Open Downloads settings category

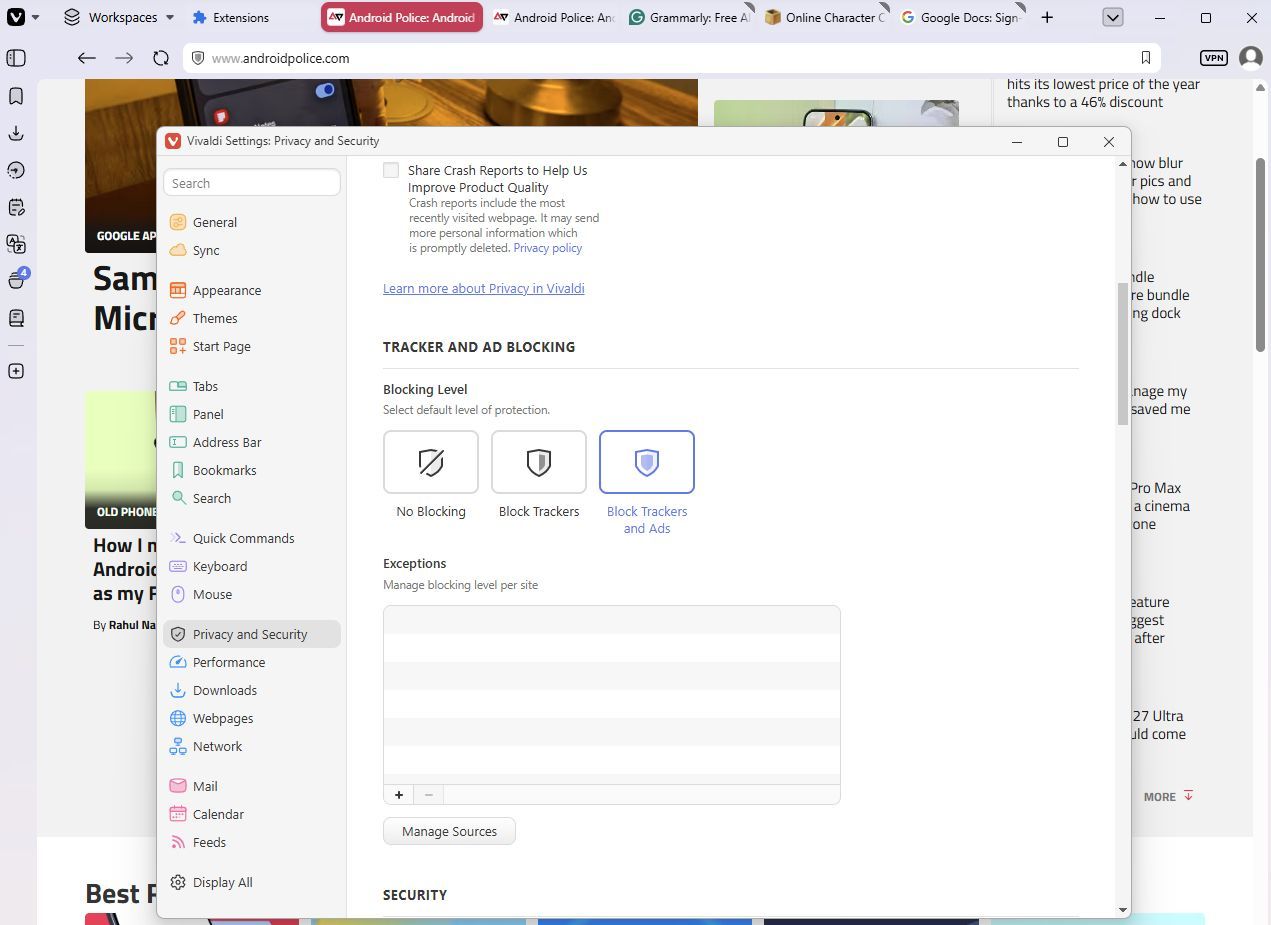coord(252,690)
